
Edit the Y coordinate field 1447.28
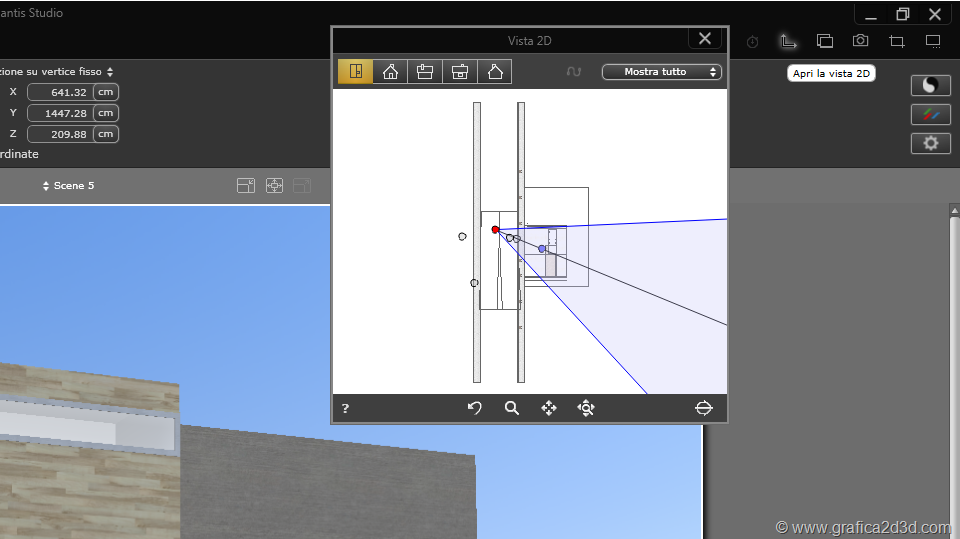(x=59, y=113)
